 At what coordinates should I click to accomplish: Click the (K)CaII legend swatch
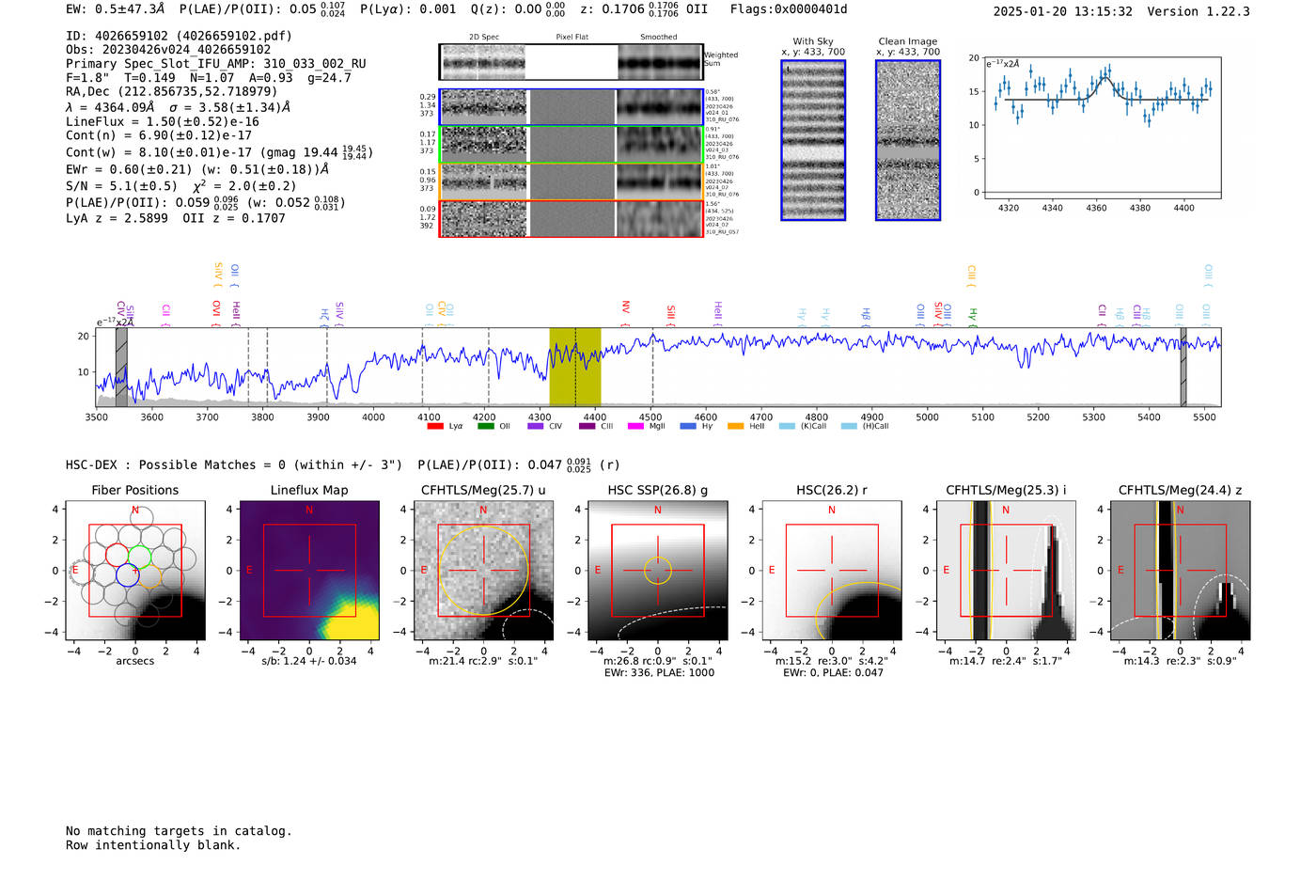tap(787, 426)
